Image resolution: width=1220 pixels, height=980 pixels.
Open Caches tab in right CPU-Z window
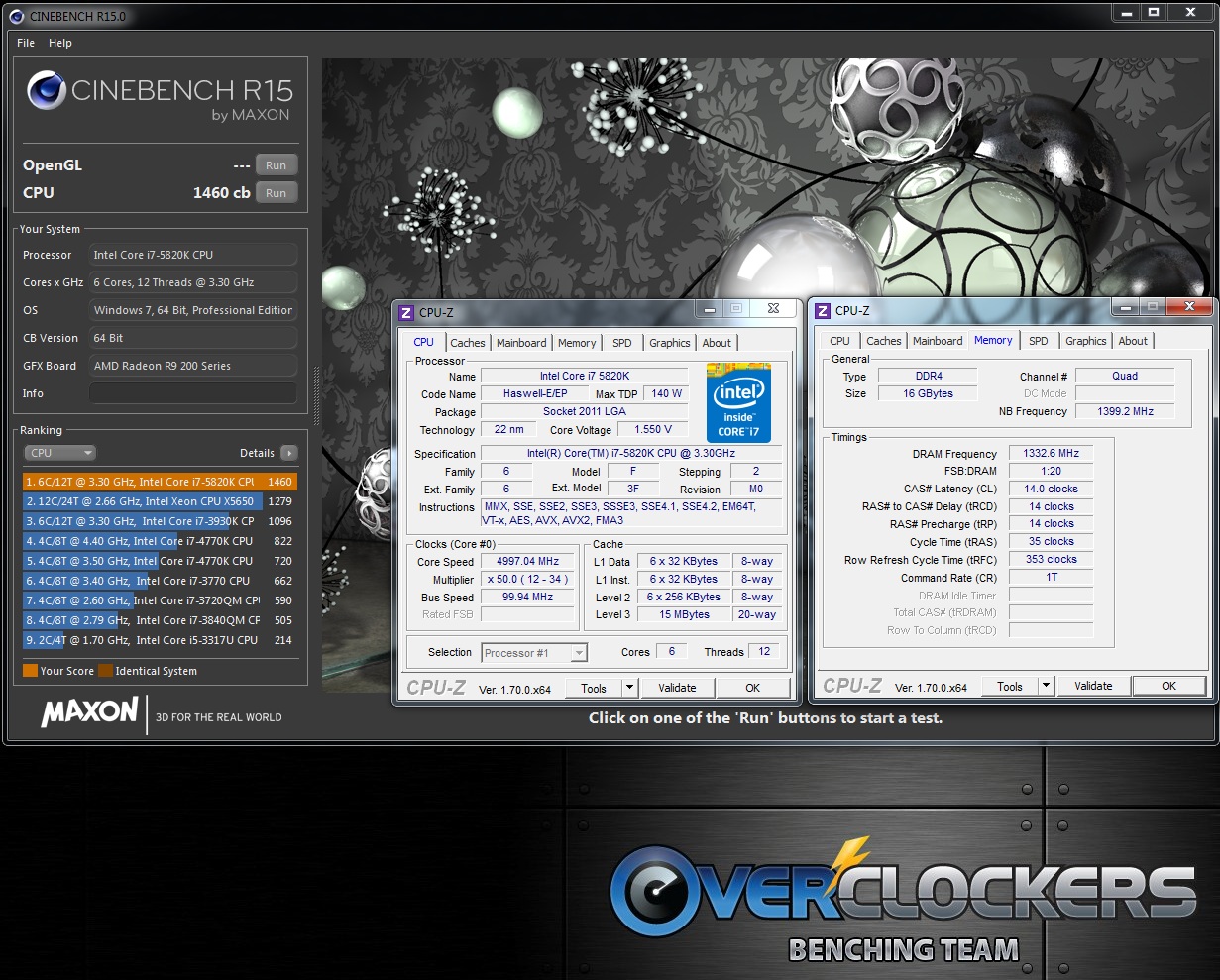(884, 341)
